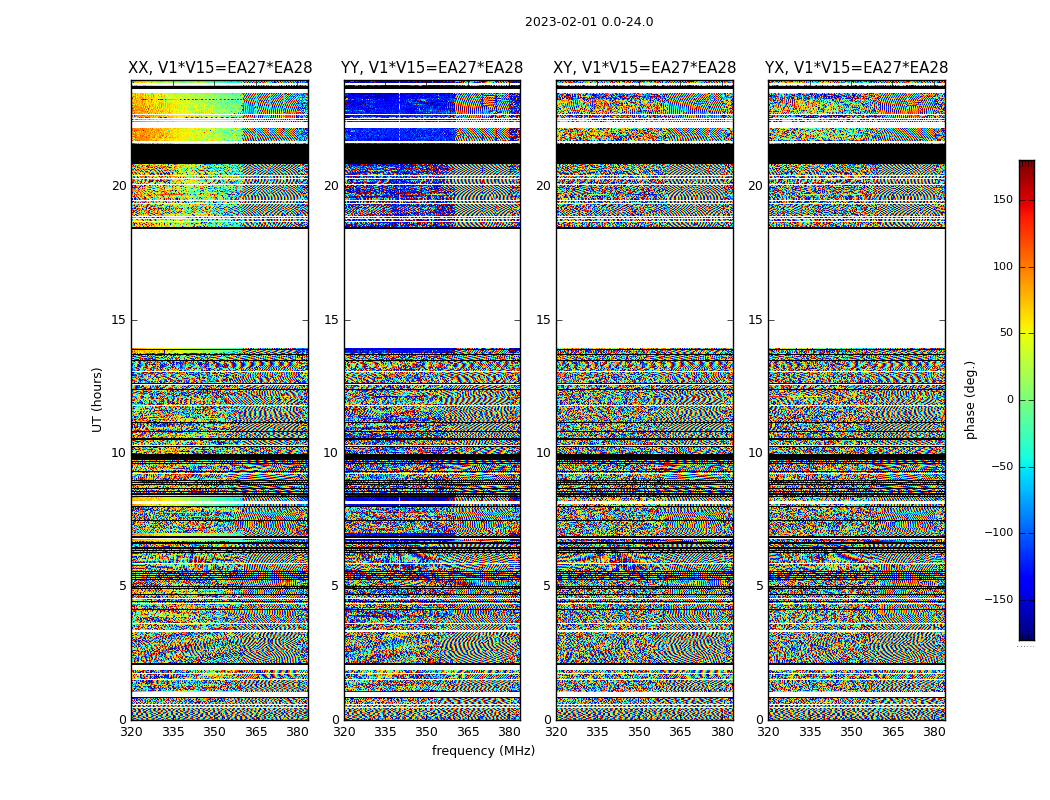This screenshot has width=1050, height=800.
Task: Click the 20 tick label beside XY panel
Action: coord(543,185)
